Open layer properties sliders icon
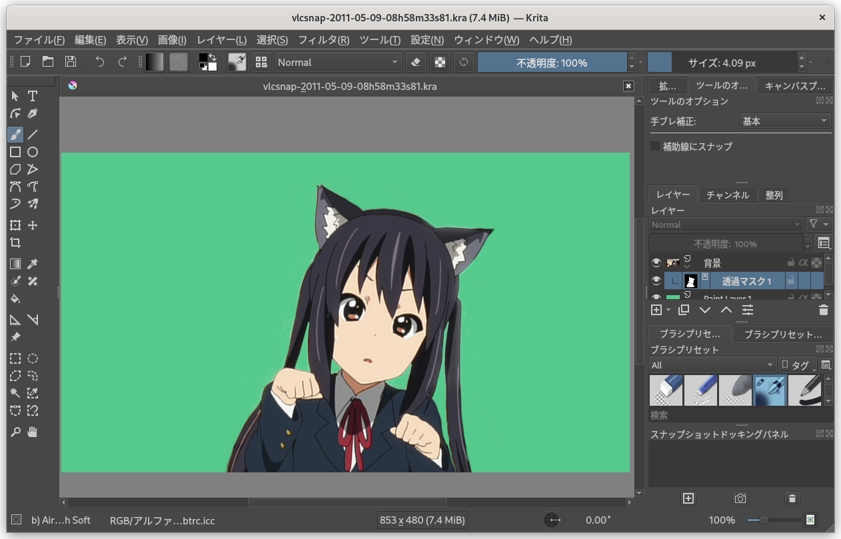841x539 pixels. pyautogui.click(x=748, y=310)
